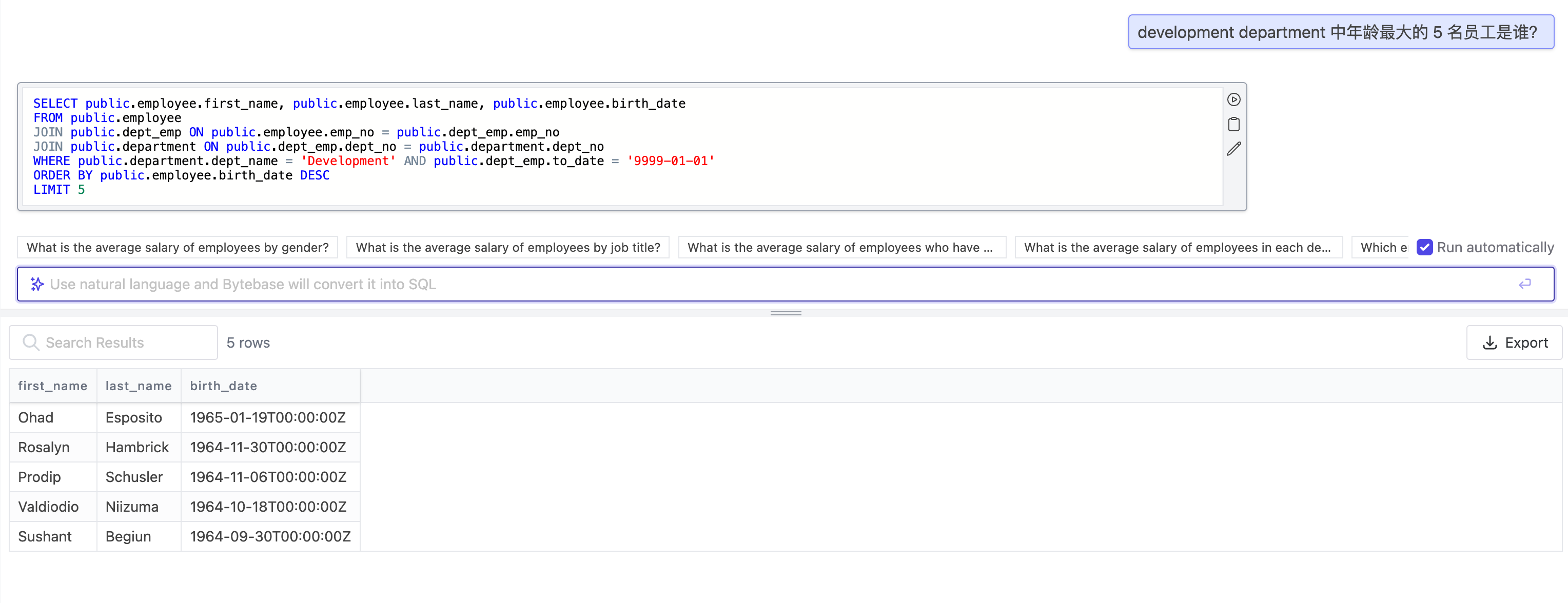Click the AI sparkle icon
Viewport: 1568px width, 603px height.
(37, 284)
